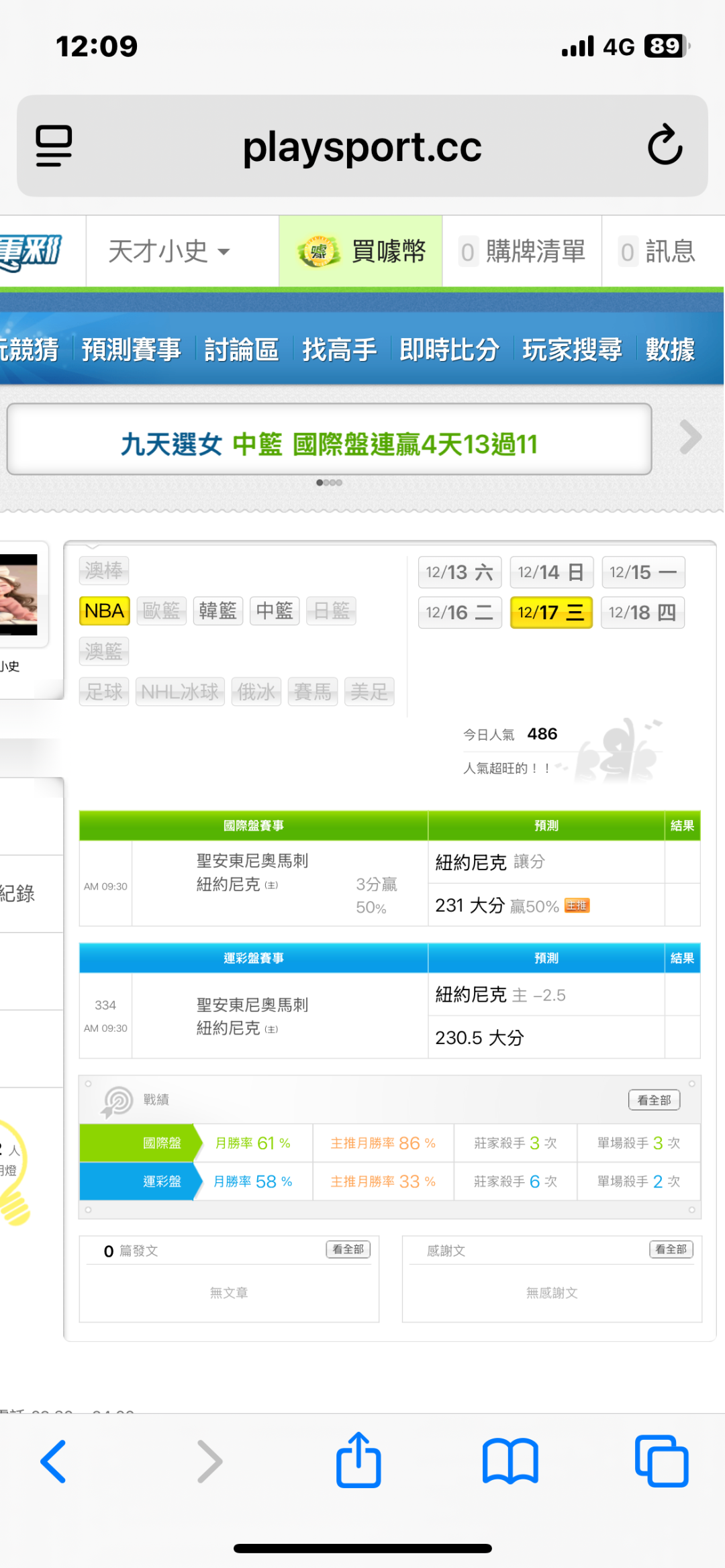The height and width of the screenshot is (1568, 725).
Task: Open the 即時比分 menu item
Action: pyautogui.click(x=449, y=350)
